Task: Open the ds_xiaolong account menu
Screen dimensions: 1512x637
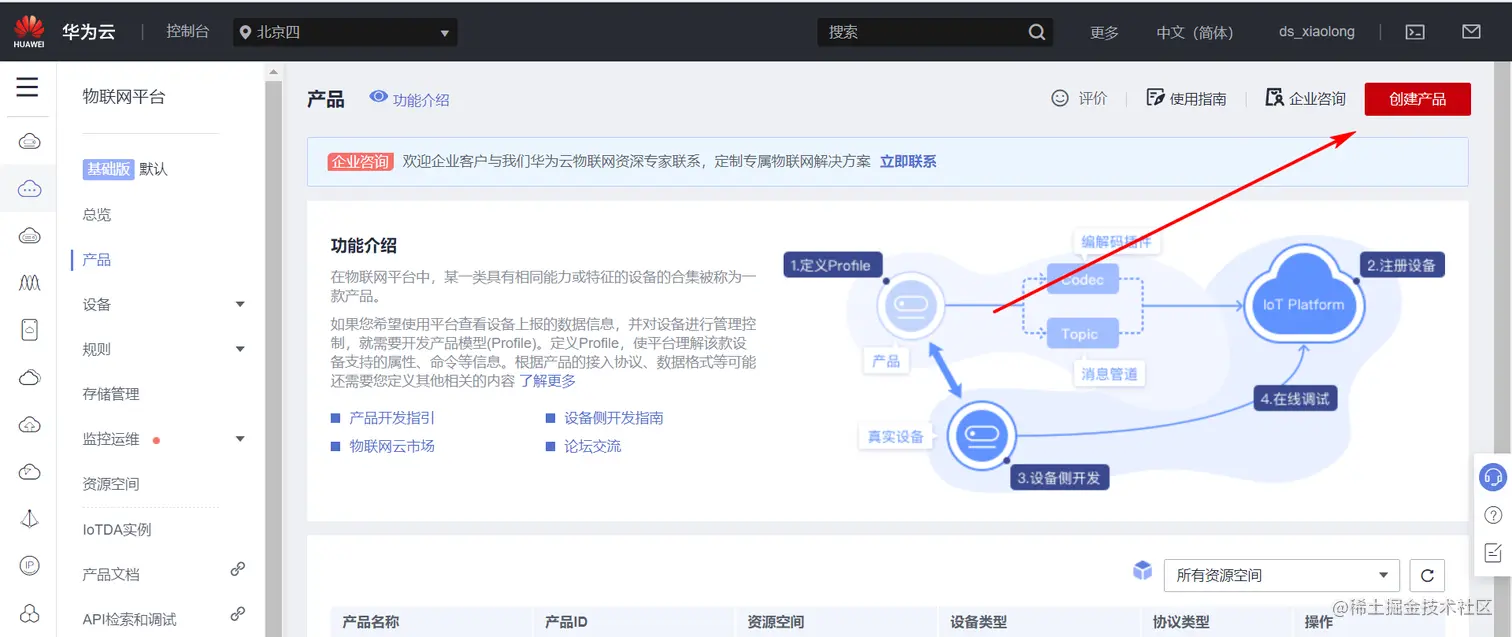Action: [1317, 32]
